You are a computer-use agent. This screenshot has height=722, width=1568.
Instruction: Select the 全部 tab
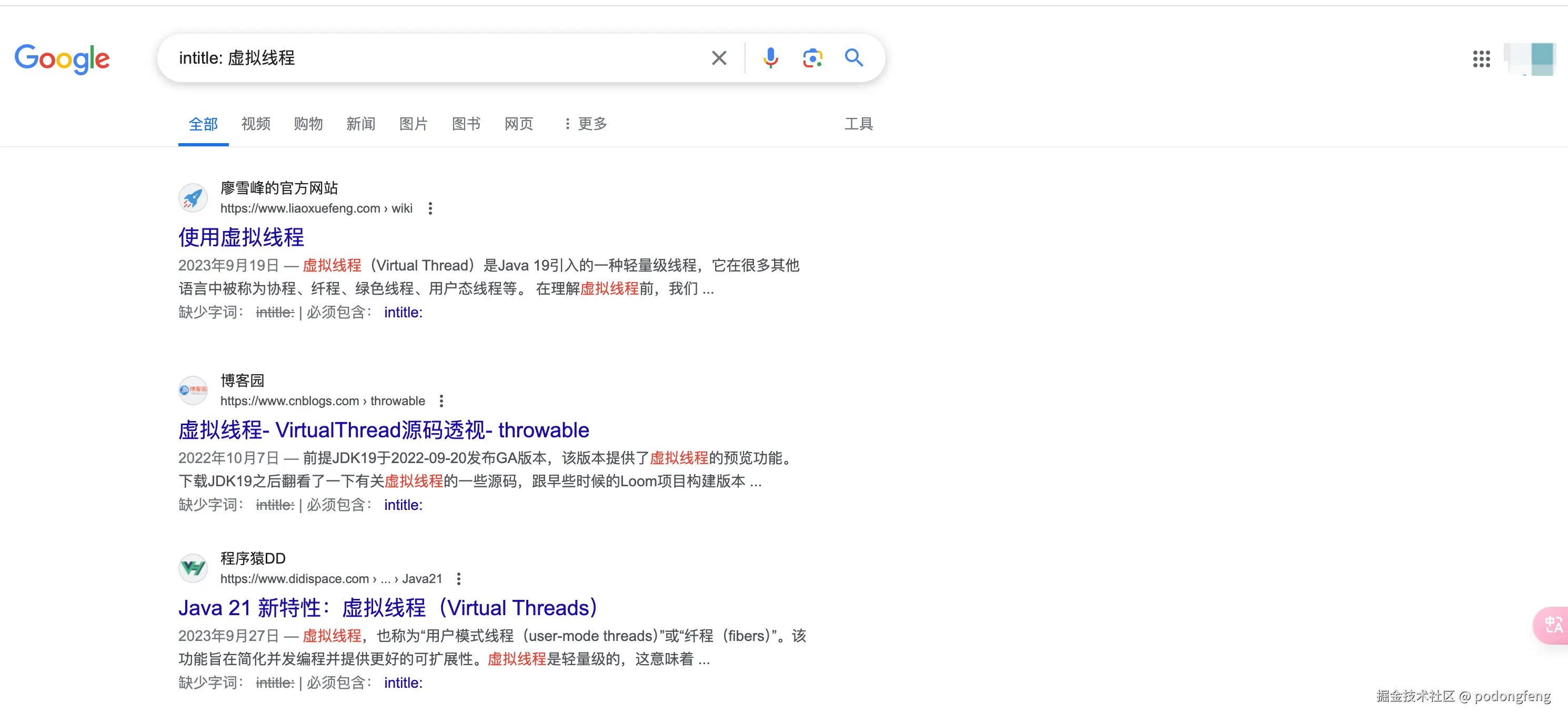[x=203, y=124]
